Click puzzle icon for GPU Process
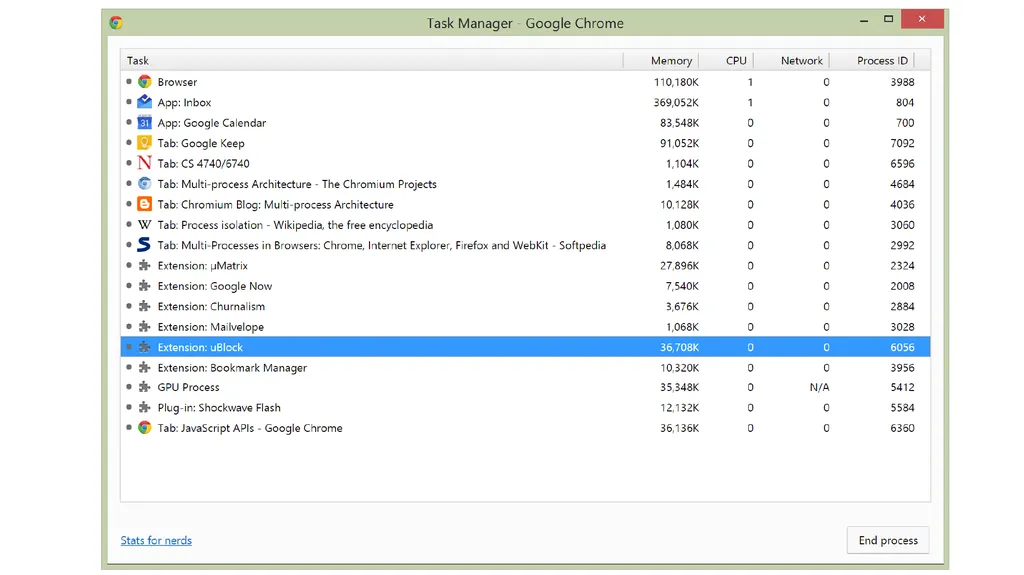This screenshot has height=575, width=1024. point(144,387)
